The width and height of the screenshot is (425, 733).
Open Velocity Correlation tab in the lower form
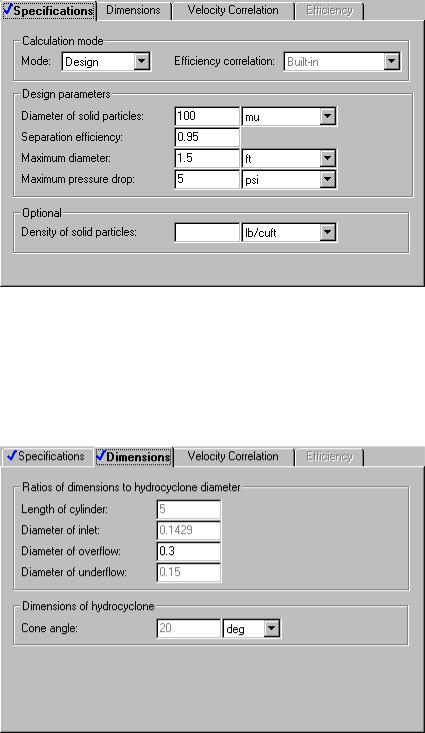(x=233, y=456)
